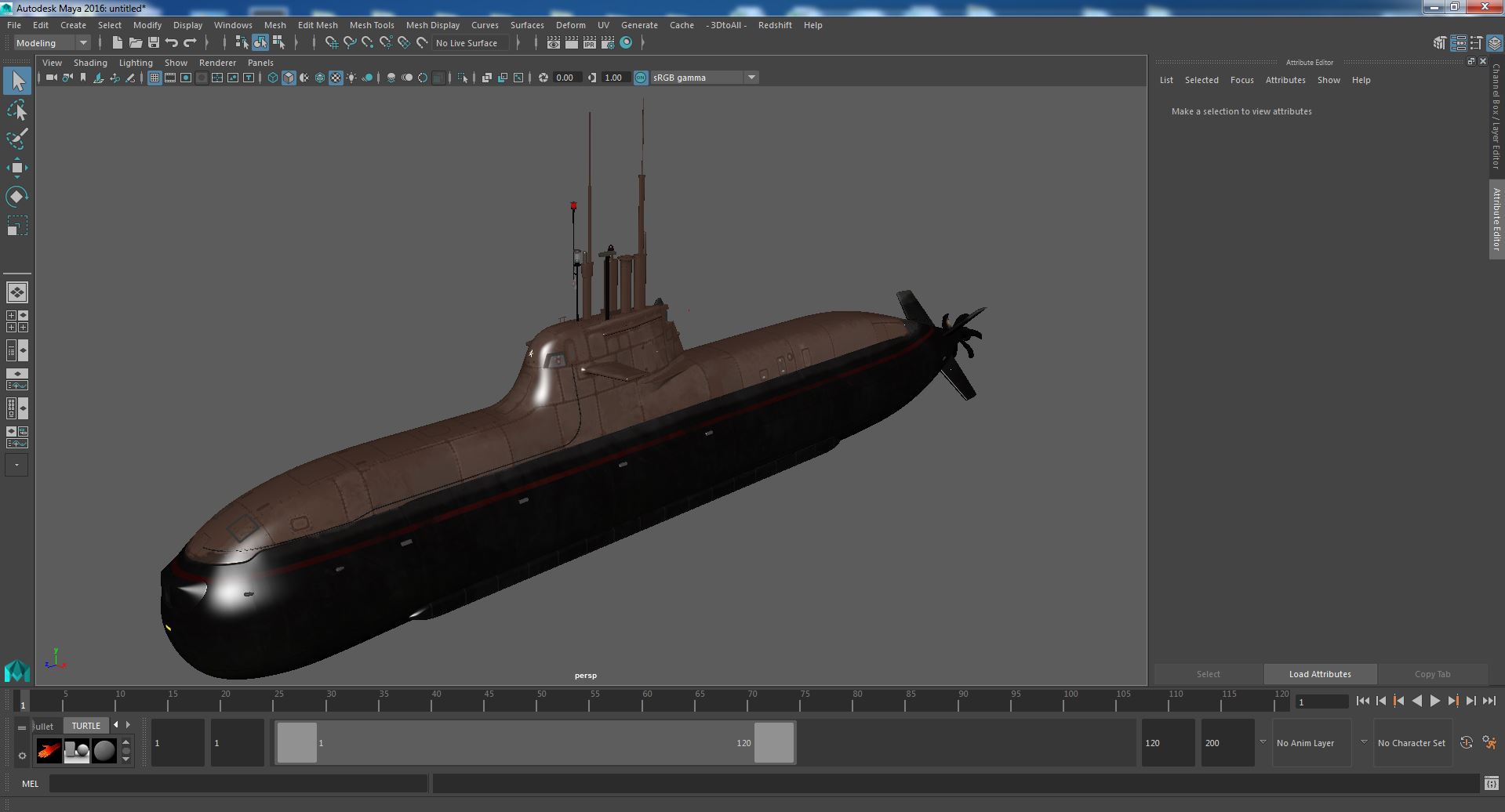Click the grey sphere shelf icon
This screenshot has width=1505, height=812.
pyautogui.click(x=104, y=751)
